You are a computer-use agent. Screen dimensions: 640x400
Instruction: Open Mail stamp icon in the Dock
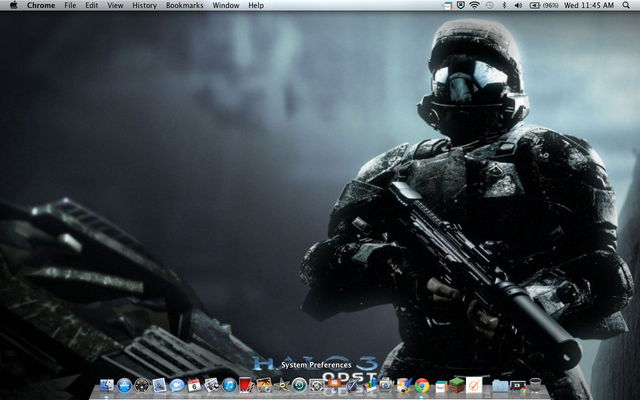coord(159,385)
